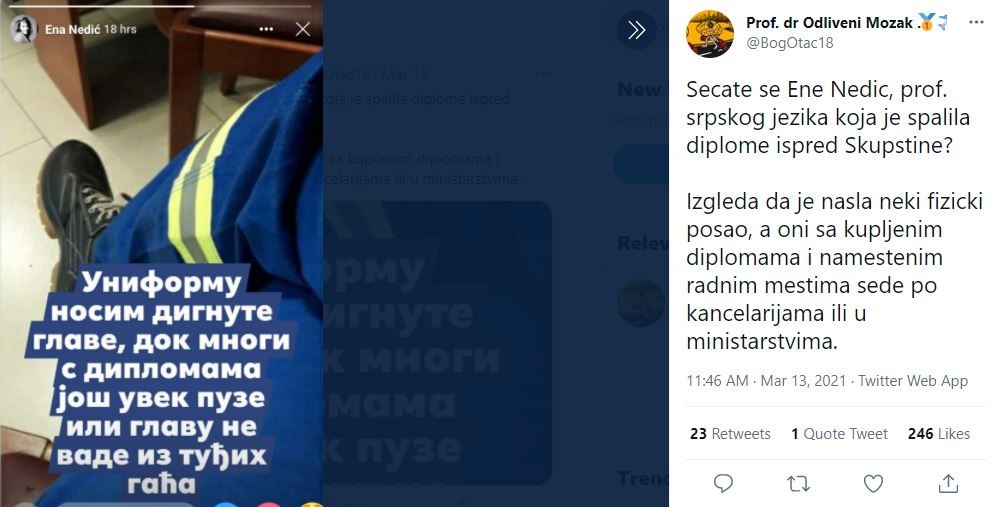Image resolution: width=997 pixels, height=507 pixels.
Task: Reply to the tweet with the comment icon
Action: coord(724,484)
